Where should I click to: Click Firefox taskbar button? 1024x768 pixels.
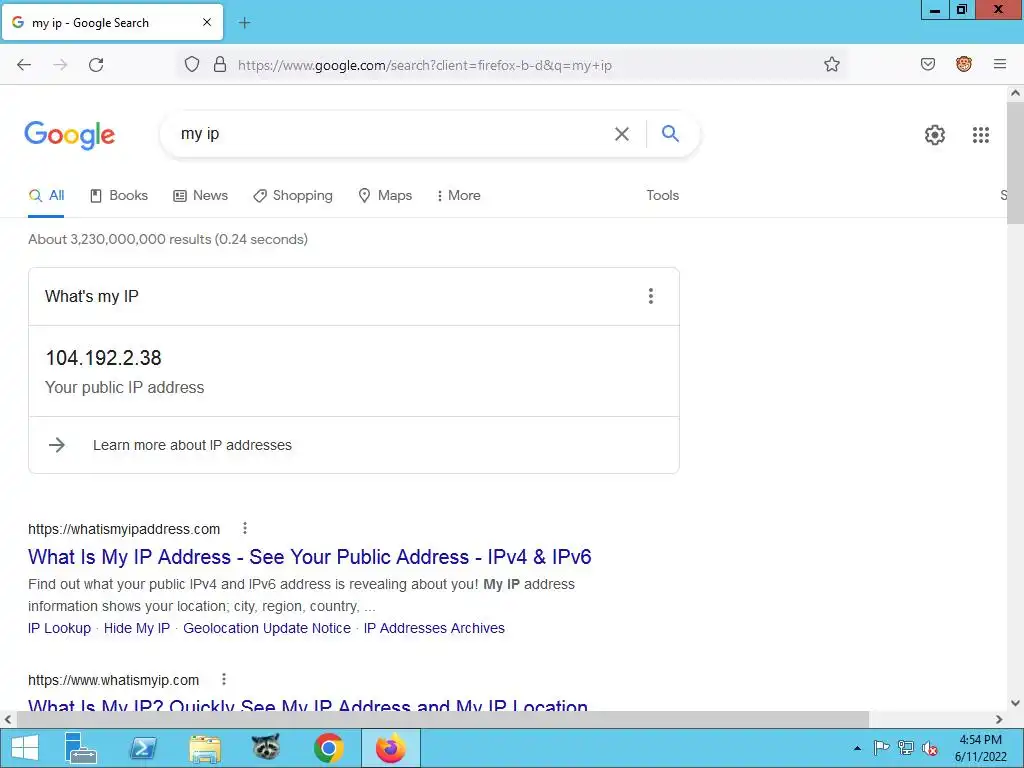tap(391, 748)
